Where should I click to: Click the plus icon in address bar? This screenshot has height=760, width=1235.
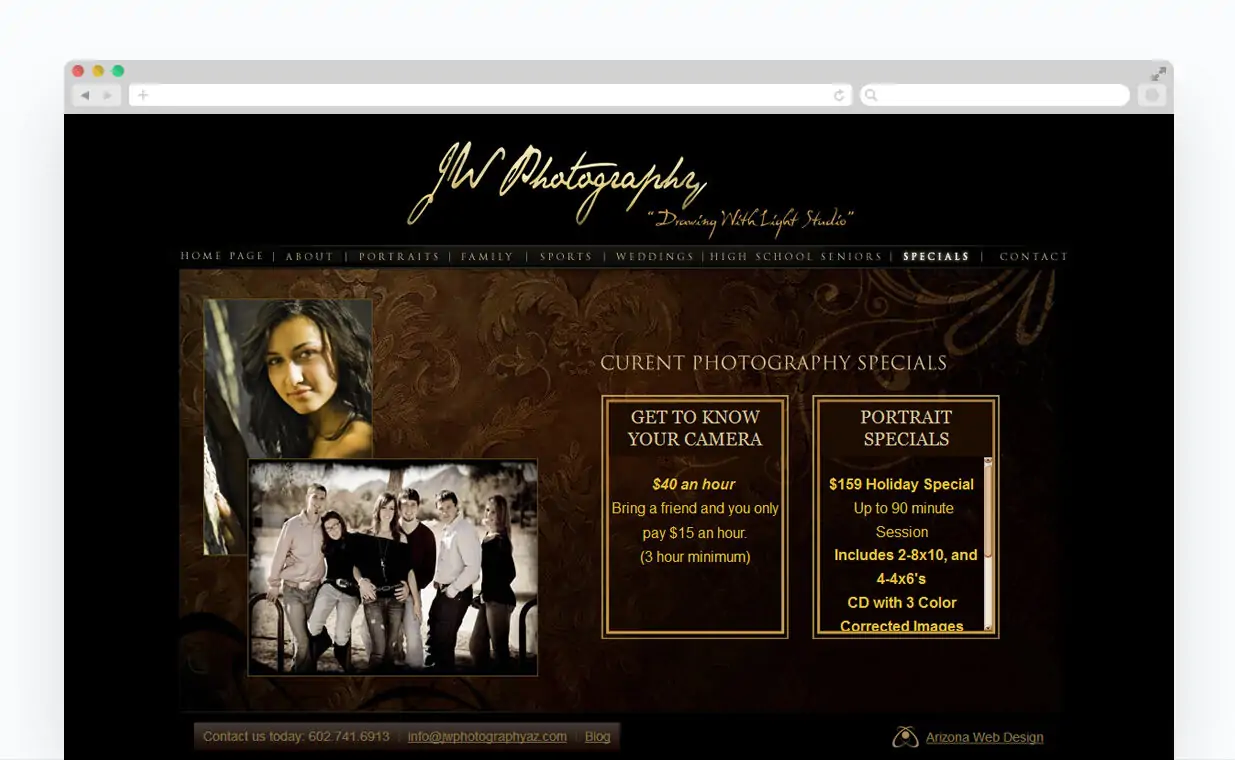(x=143, y=96)
